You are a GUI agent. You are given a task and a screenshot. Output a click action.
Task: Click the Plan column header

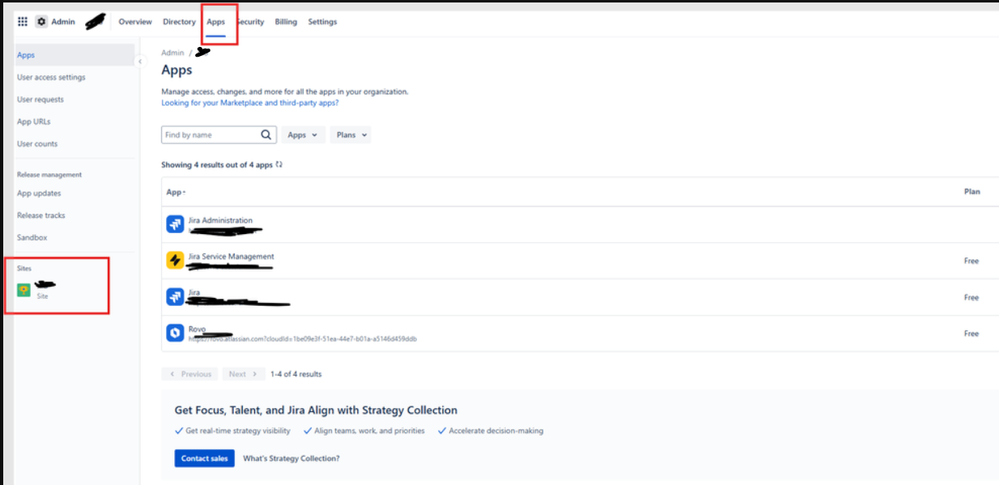click(972, 192)
